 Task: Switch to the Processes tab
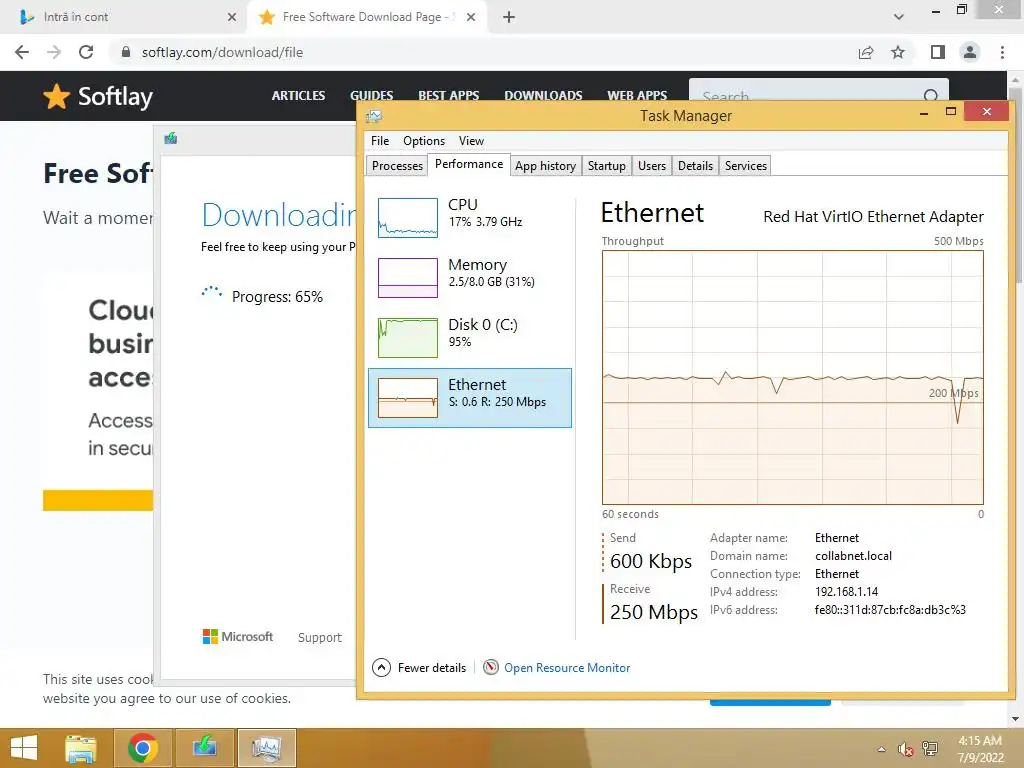(397, 166)
